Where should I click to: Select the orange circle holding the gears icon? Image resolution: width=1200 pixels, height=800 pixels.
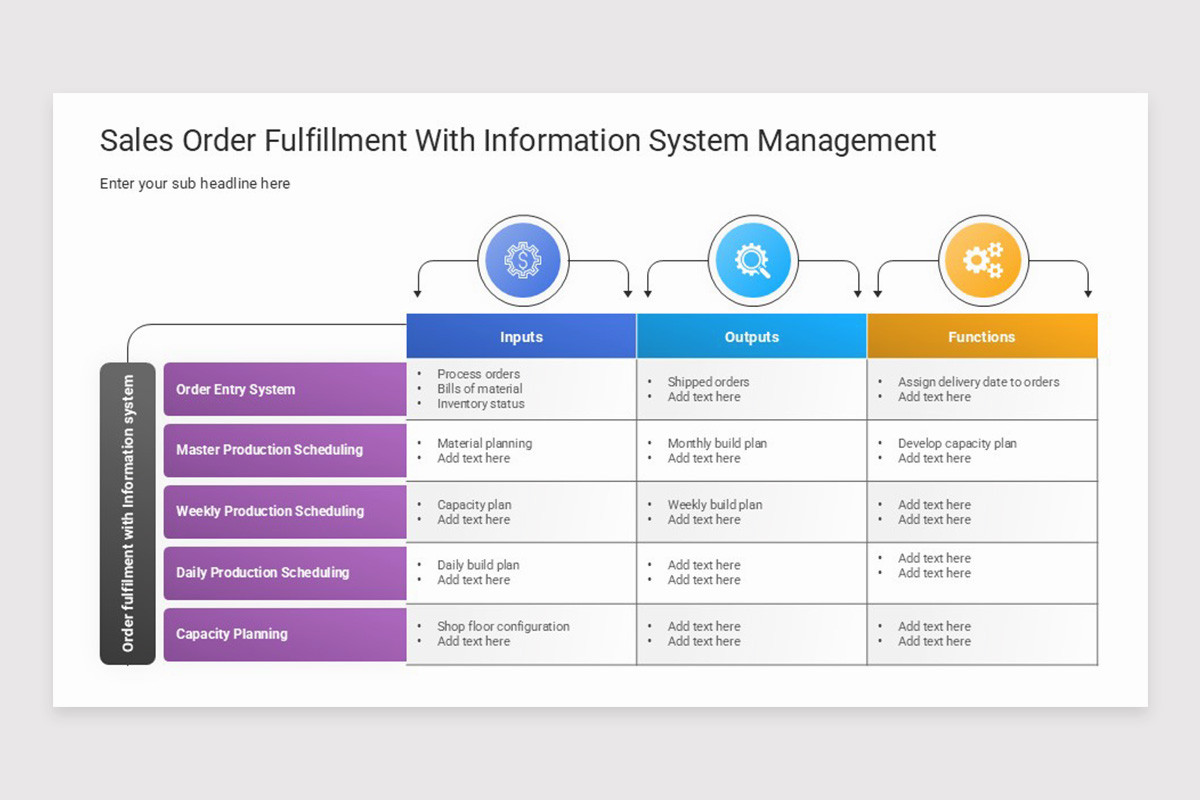pyautogui.click(x=983, y=260)
